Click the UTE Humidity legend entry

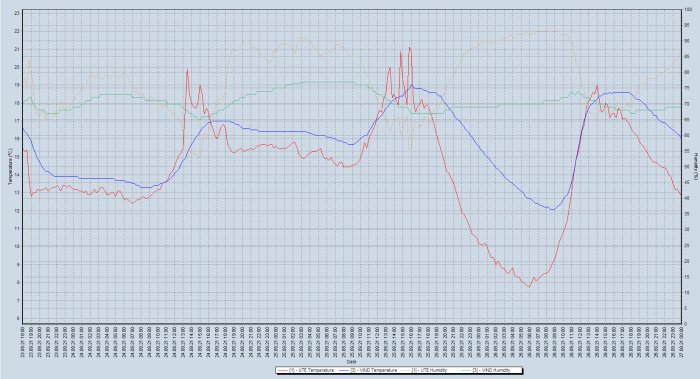[423, 370]
